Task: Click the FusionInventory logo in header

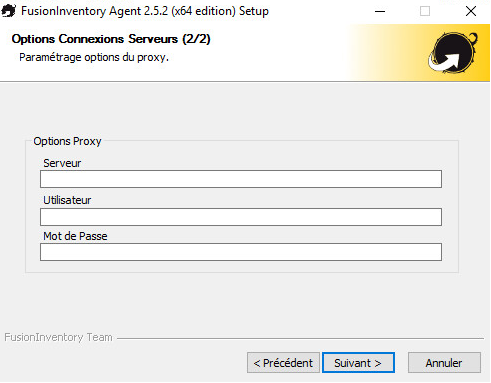Action: [453, 52]
